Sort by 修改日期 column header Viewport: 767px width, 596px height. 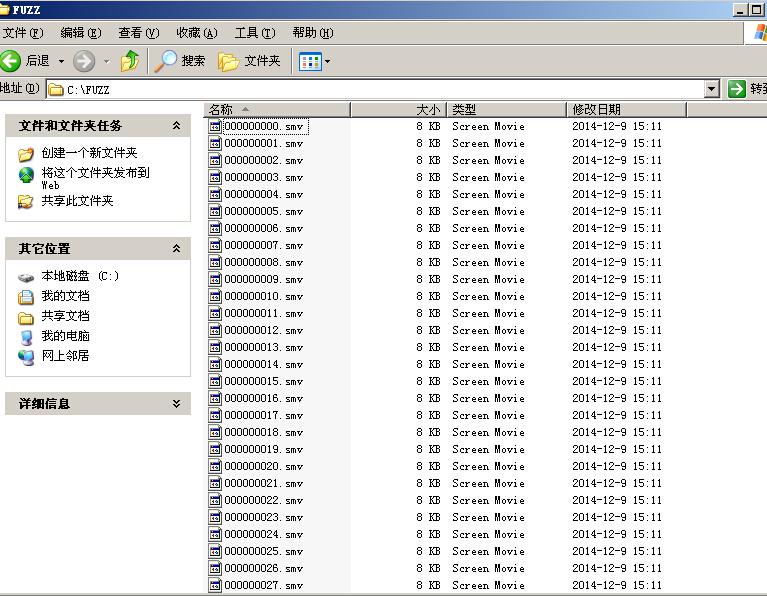pos(627,110)
